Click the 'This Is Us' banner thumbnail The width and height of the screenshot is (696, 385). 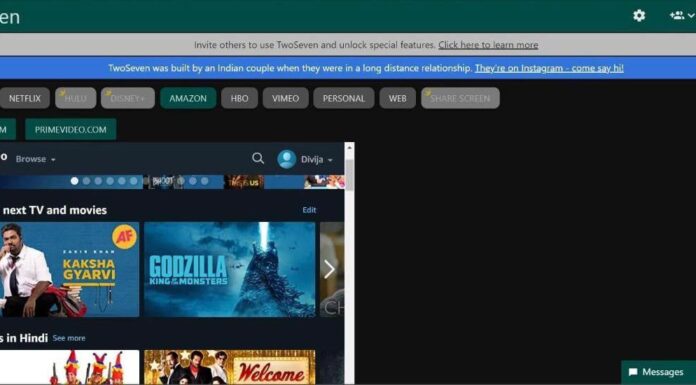click(244, 182)
